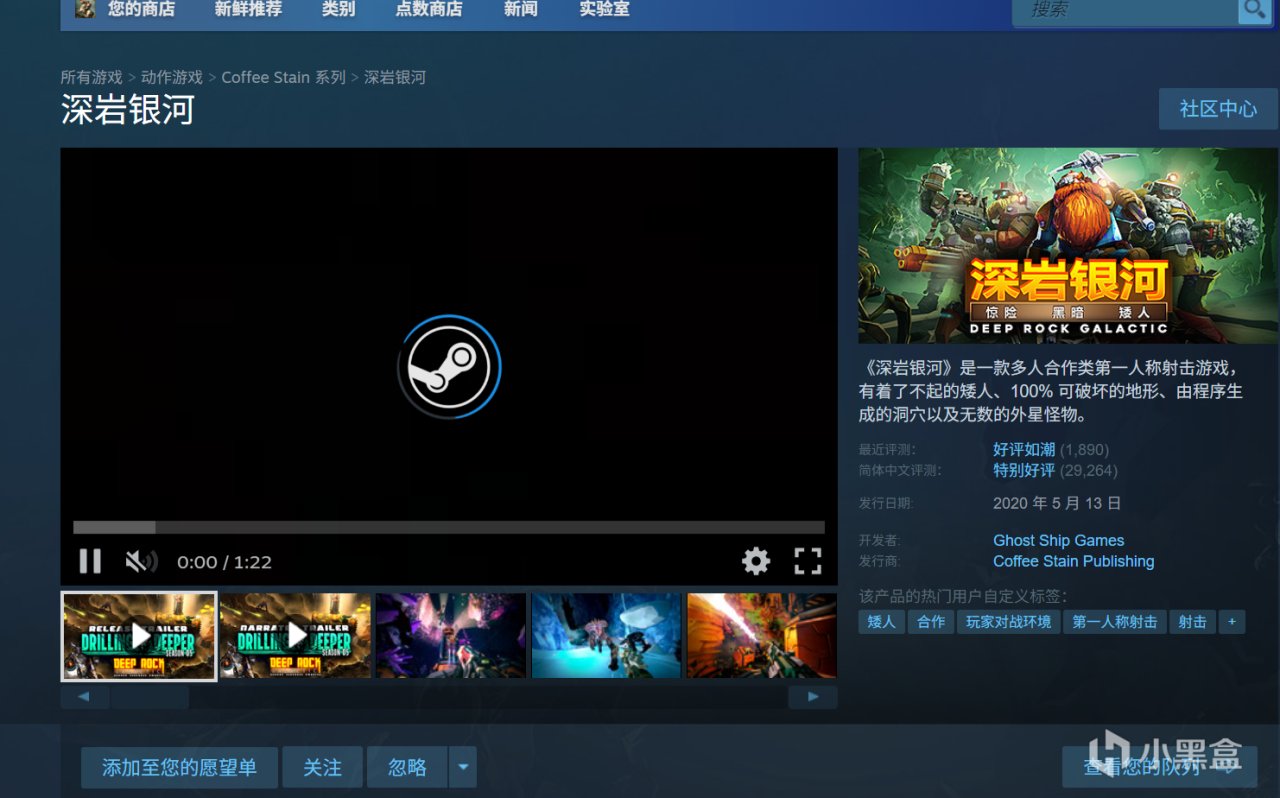
Task: Click the 动作游戏 breadcrumb link
Action: coord(172,77)
